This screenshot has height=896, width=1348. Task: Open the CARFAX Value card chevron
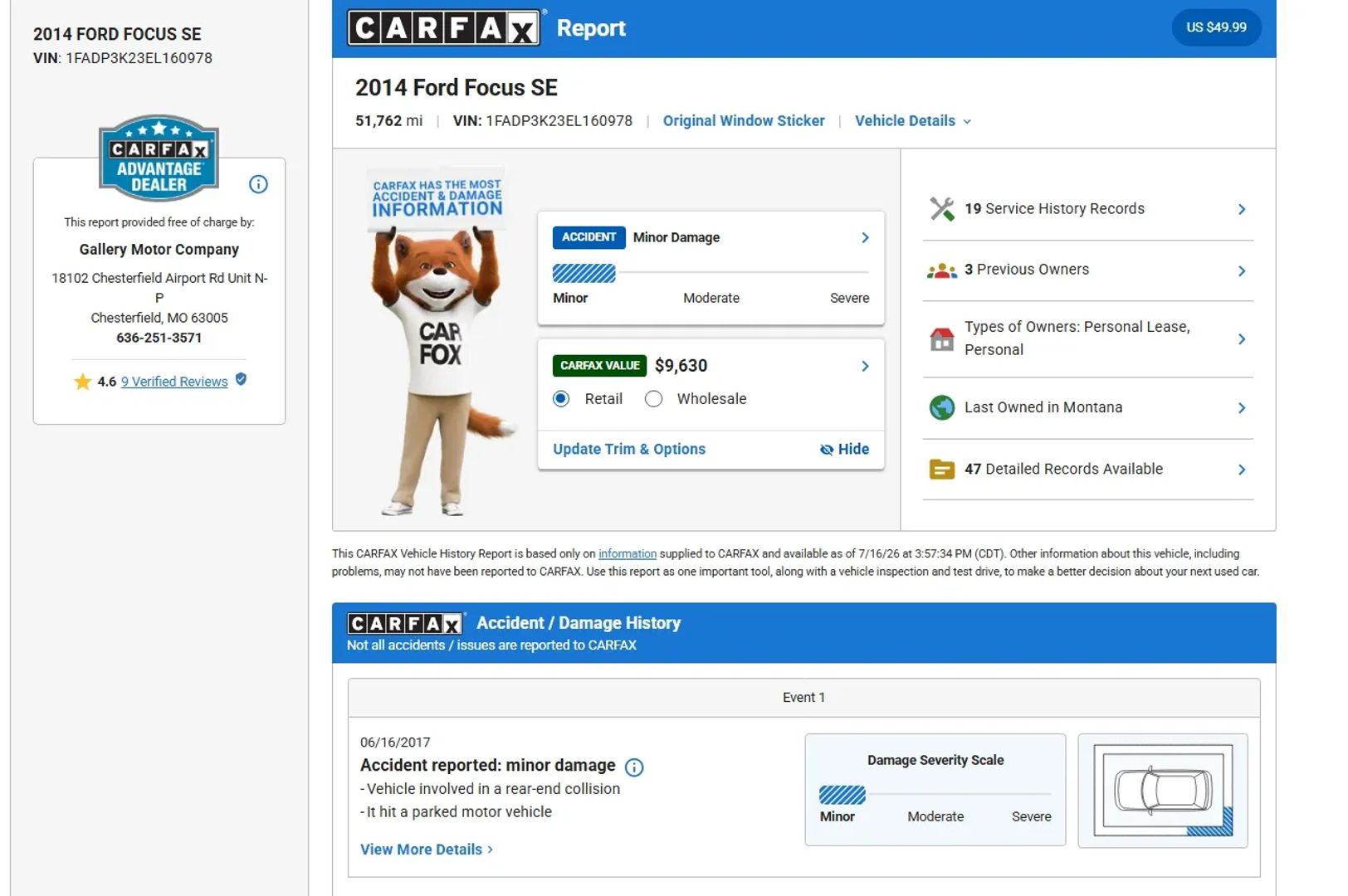click(x=865, y=367)
